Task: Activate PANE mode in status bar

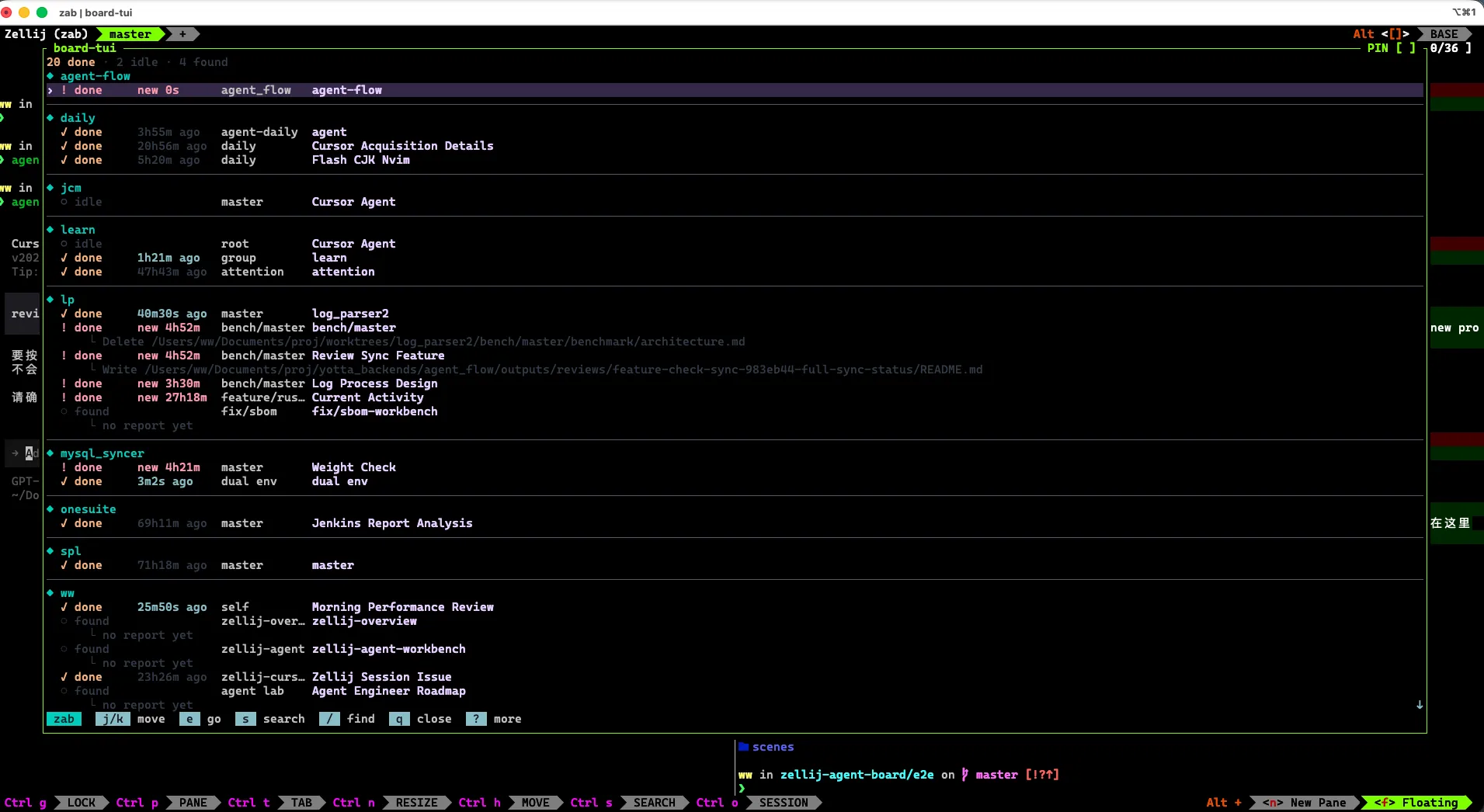Action: click(x=193, y=803)
